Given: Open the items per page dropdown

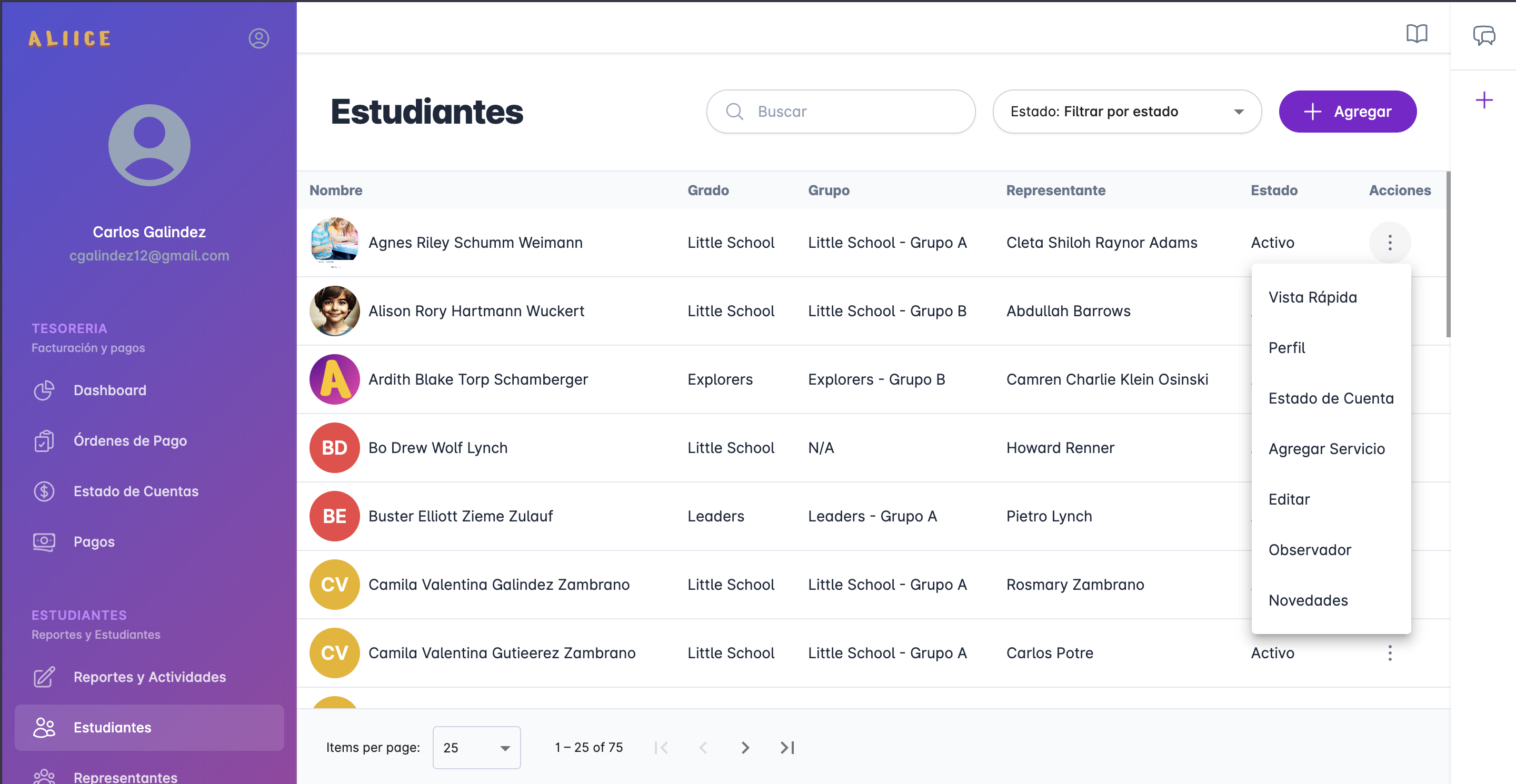Looking at the screenshot, I should pos(476,748).
